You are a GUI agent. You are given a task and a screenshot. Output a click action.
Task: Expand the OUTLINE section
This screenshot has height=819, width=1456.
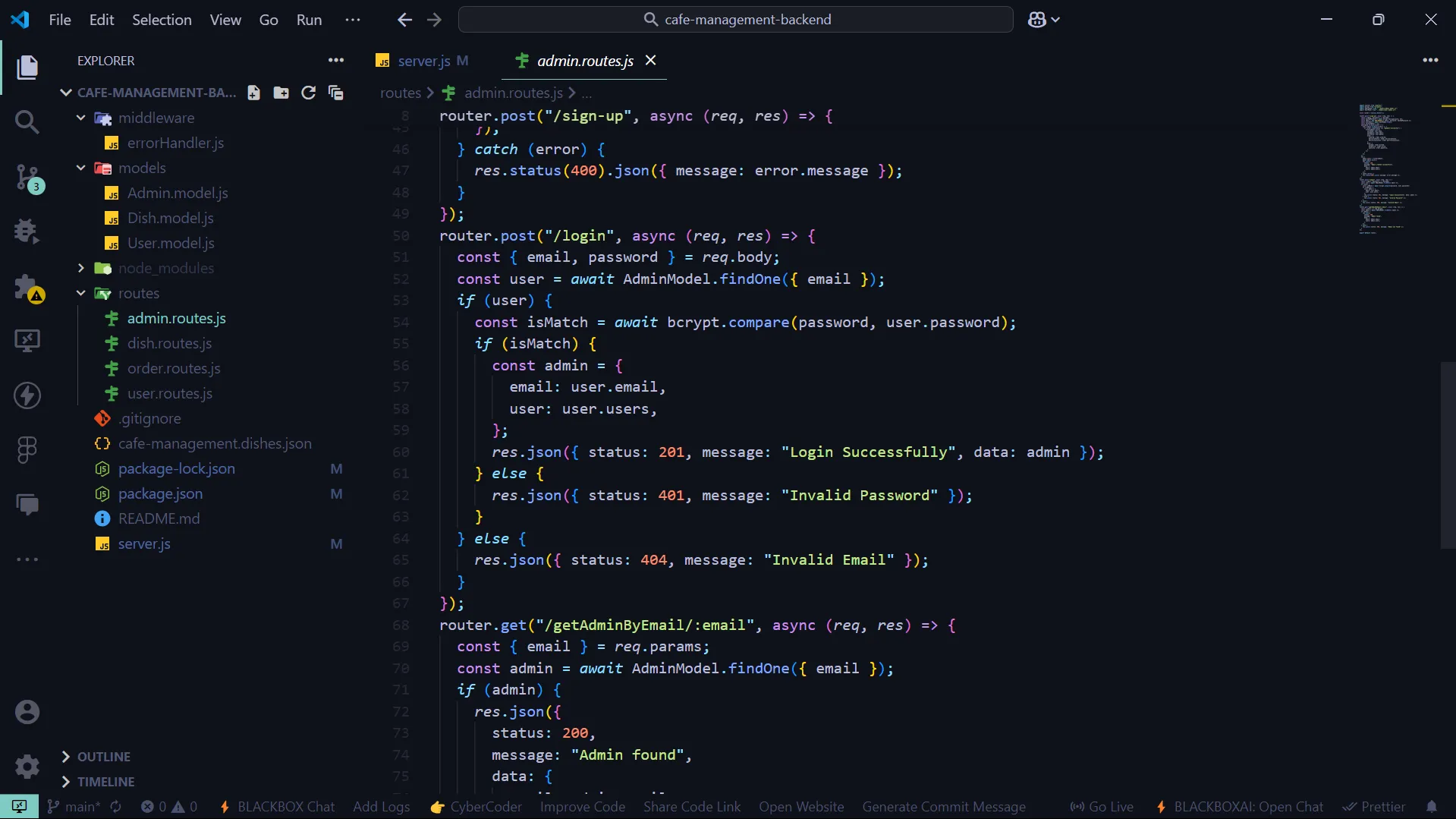coord(65,757)
